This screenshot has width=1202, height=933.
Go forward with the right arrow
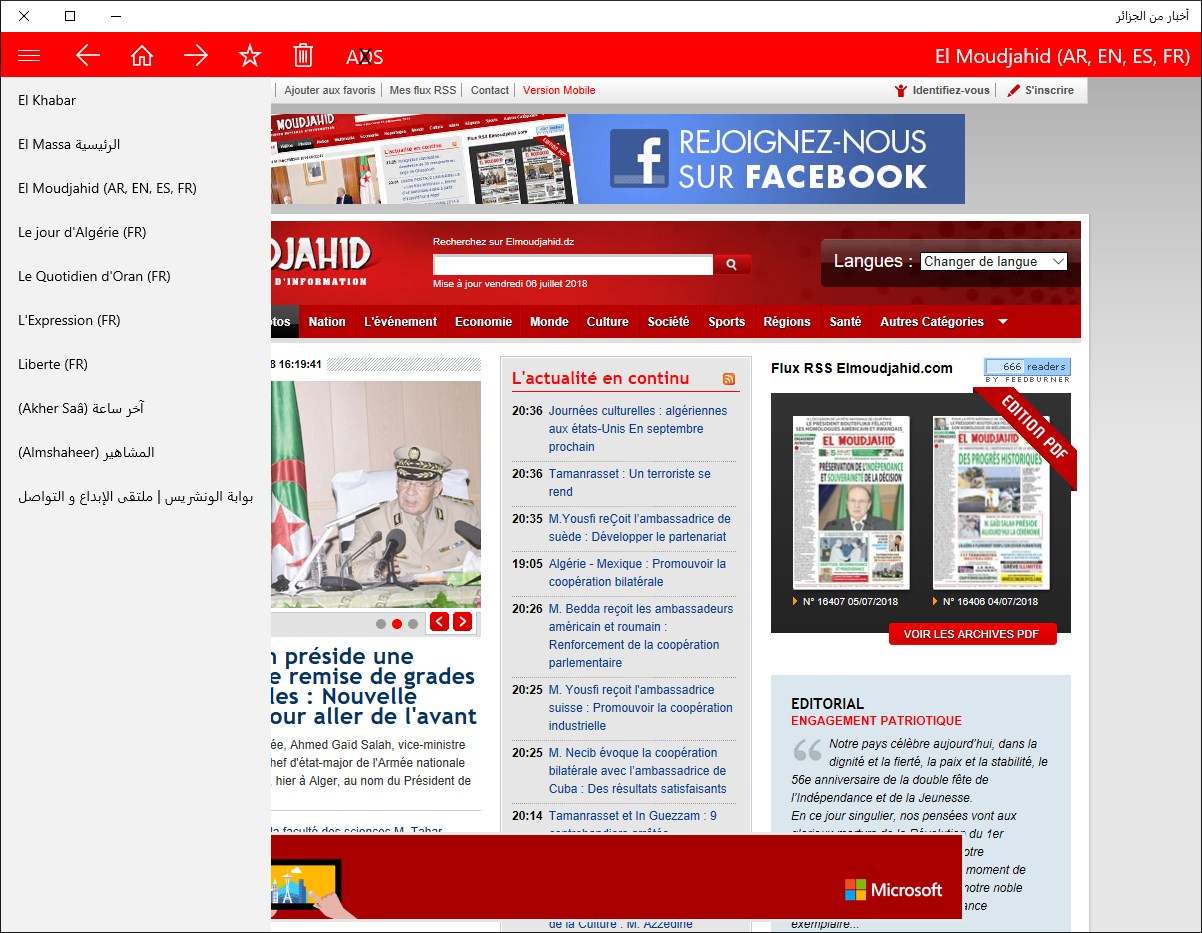pyautogui.click(x=196, y=56)
